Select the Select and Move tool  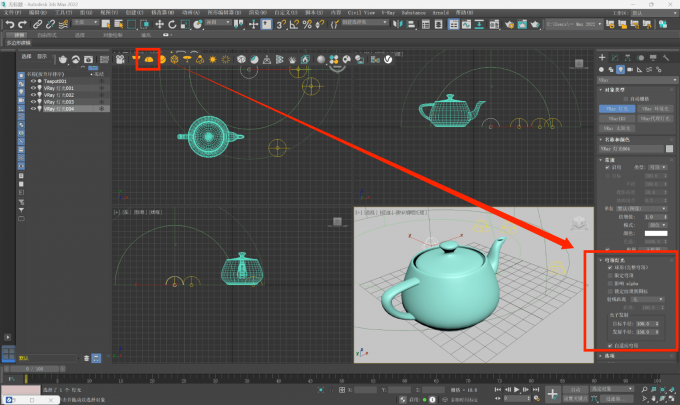tap(159, 24)
